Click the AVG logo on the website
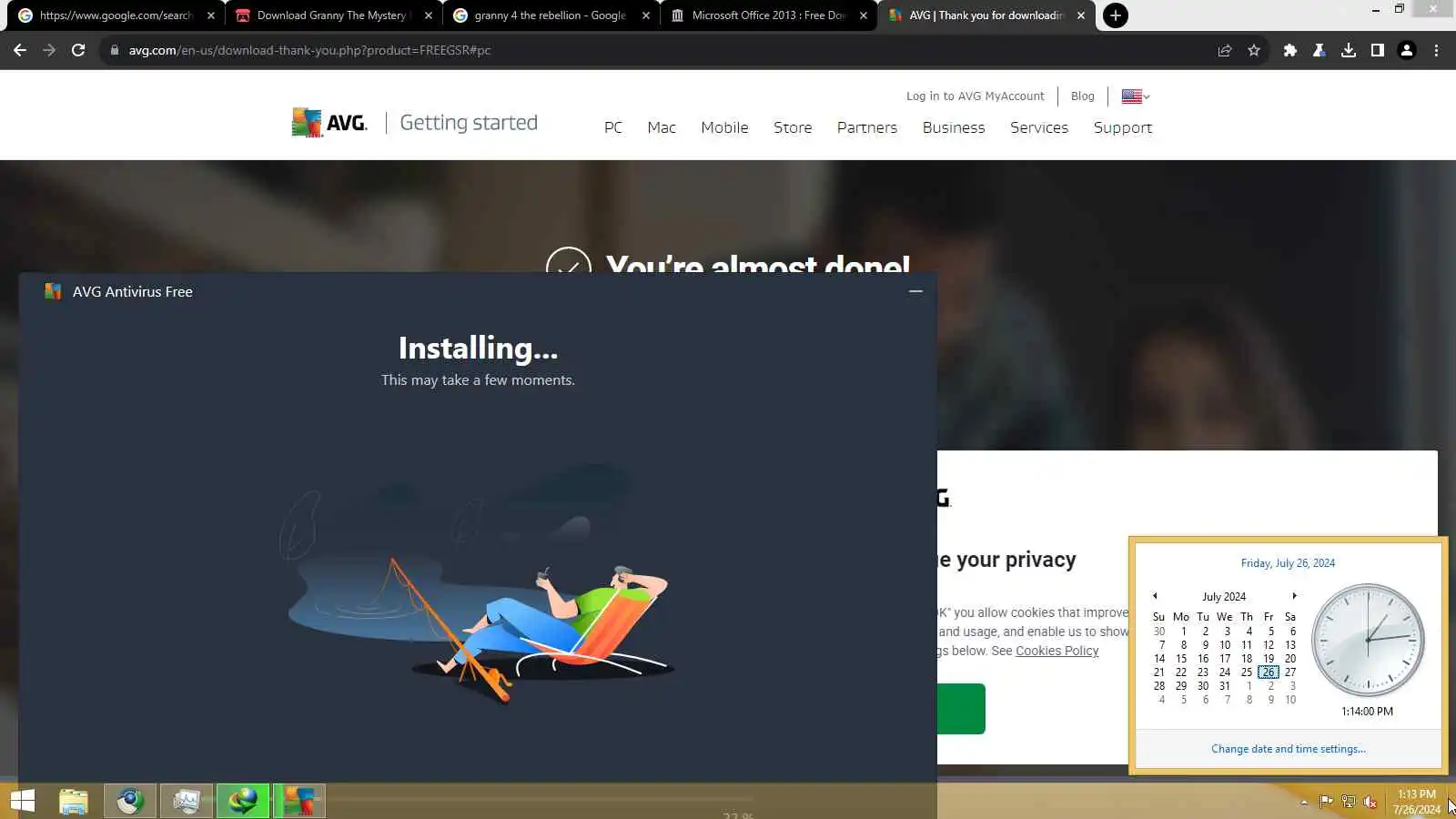The image size is (1456, 819). [329, 122]
